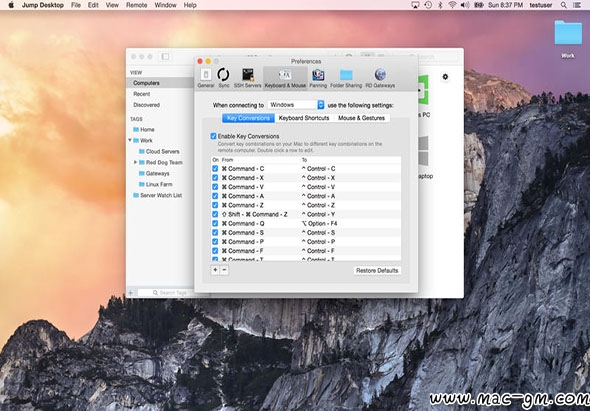The height and width of the screenshot is (411, 590).
Task: Open the Folder Sharing preferences pane
Action: pos(346,78)
